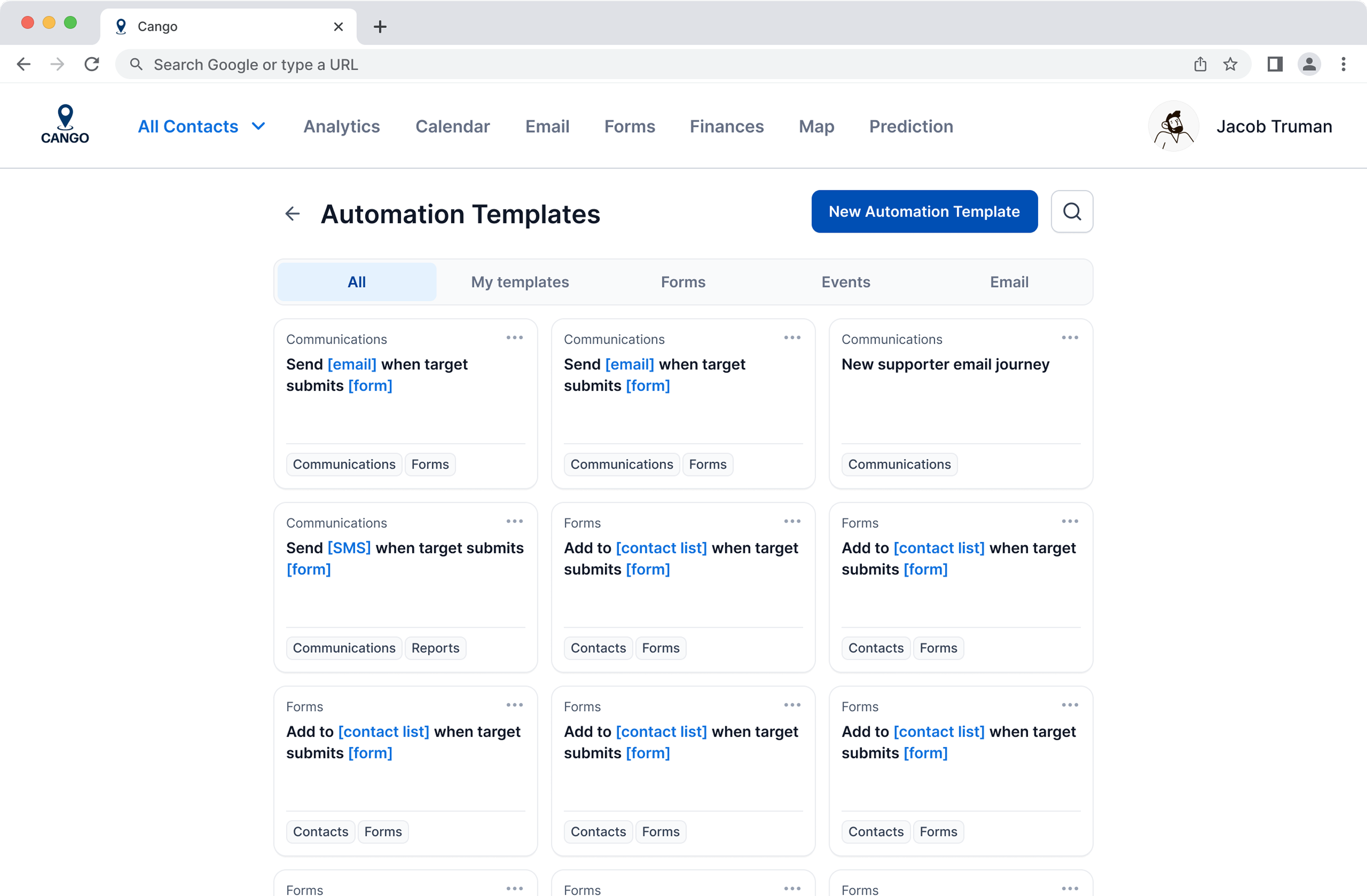Open three-dot menu on Send SMS template card
Screen dimensions: 1367x896
pos(514,522)
